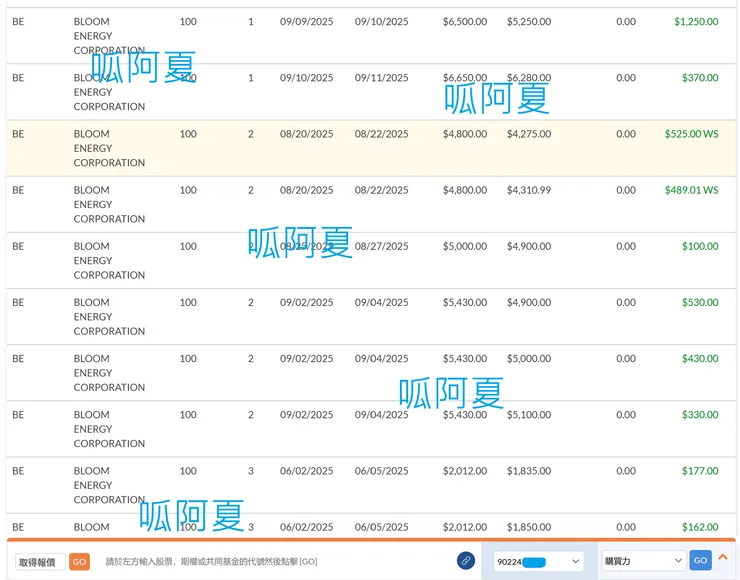
Task: Click the $4,275.00 cost cell
Action: [529, 134]
